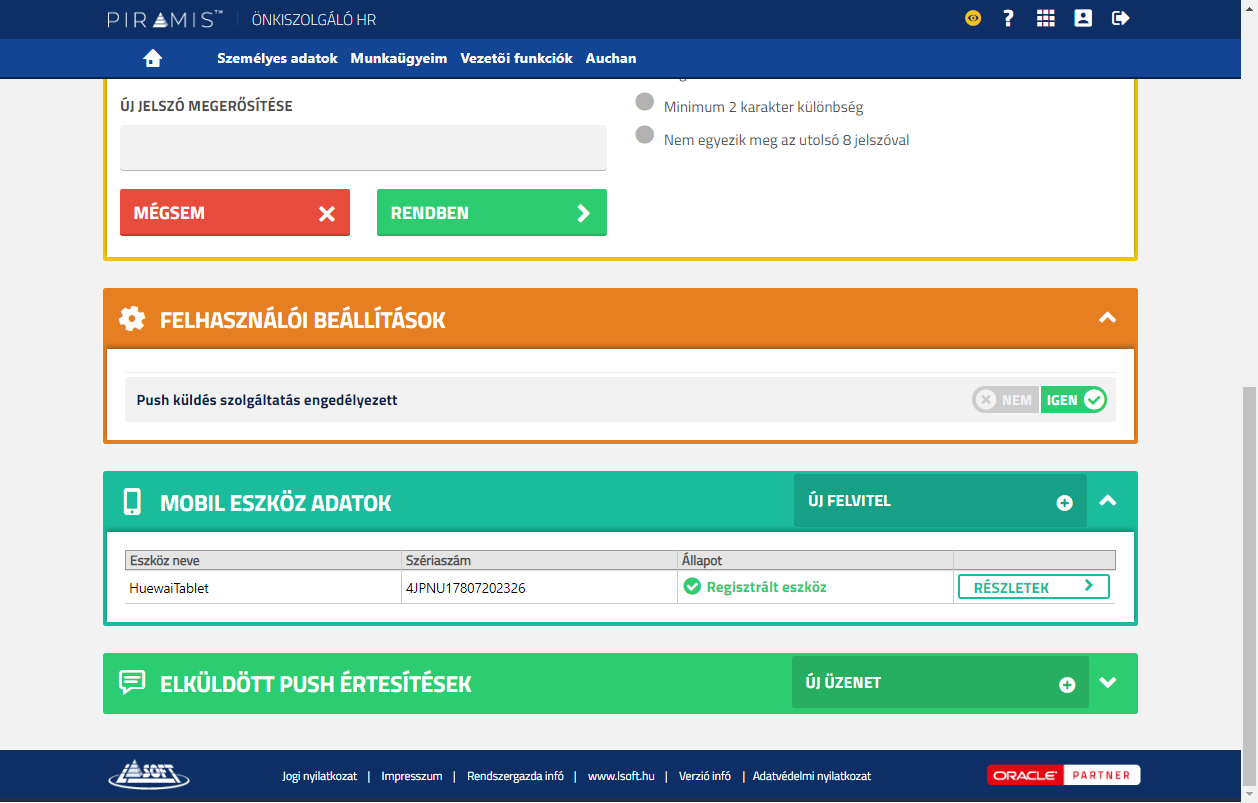Image resolution: width=1258 pixels, height=803 pixels.
Task: Open the apps grid icon
Action: [1045, 18]
